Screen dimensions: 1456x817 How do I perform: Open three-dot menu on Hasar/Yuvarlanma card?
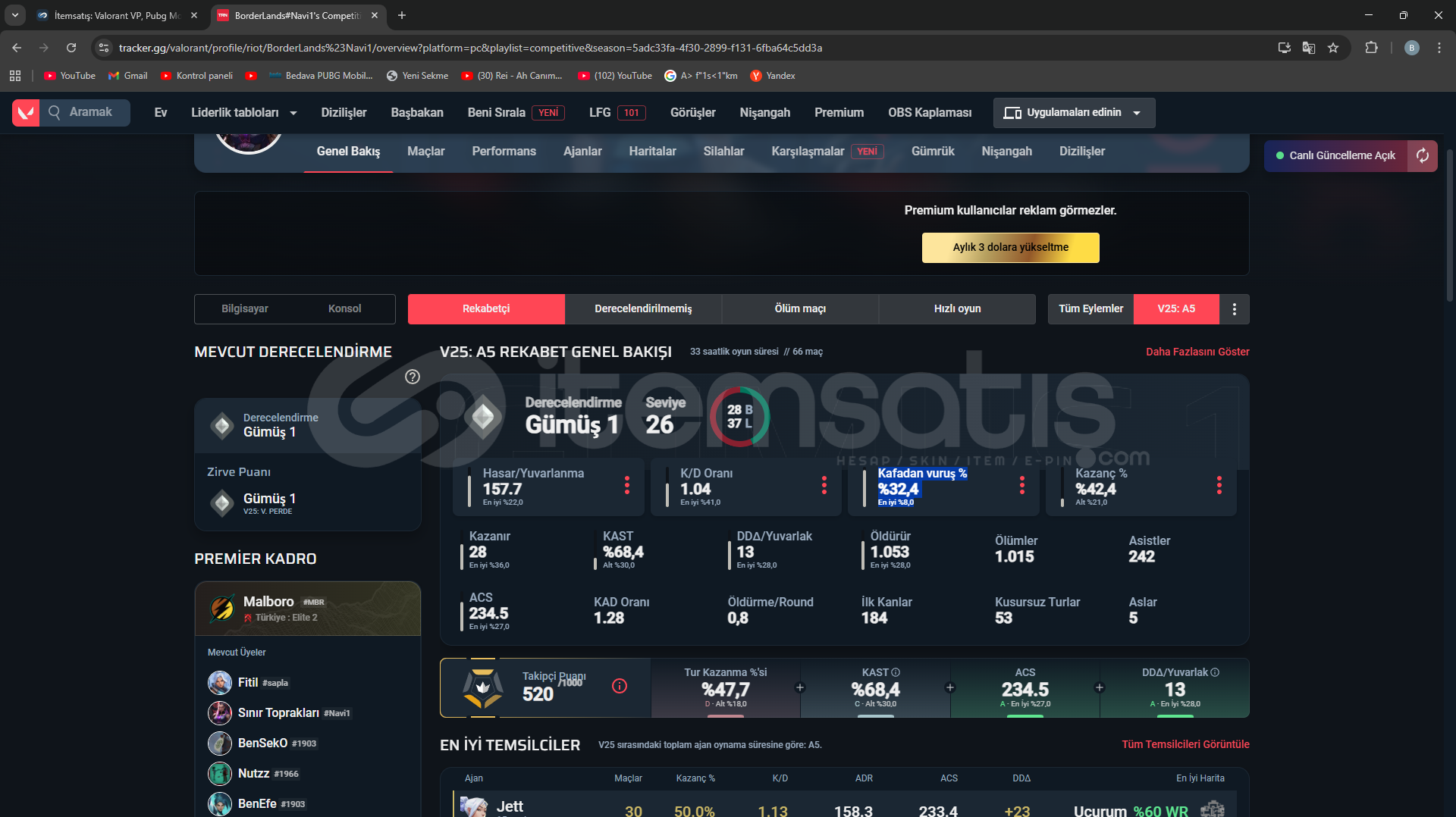point(627,485)
